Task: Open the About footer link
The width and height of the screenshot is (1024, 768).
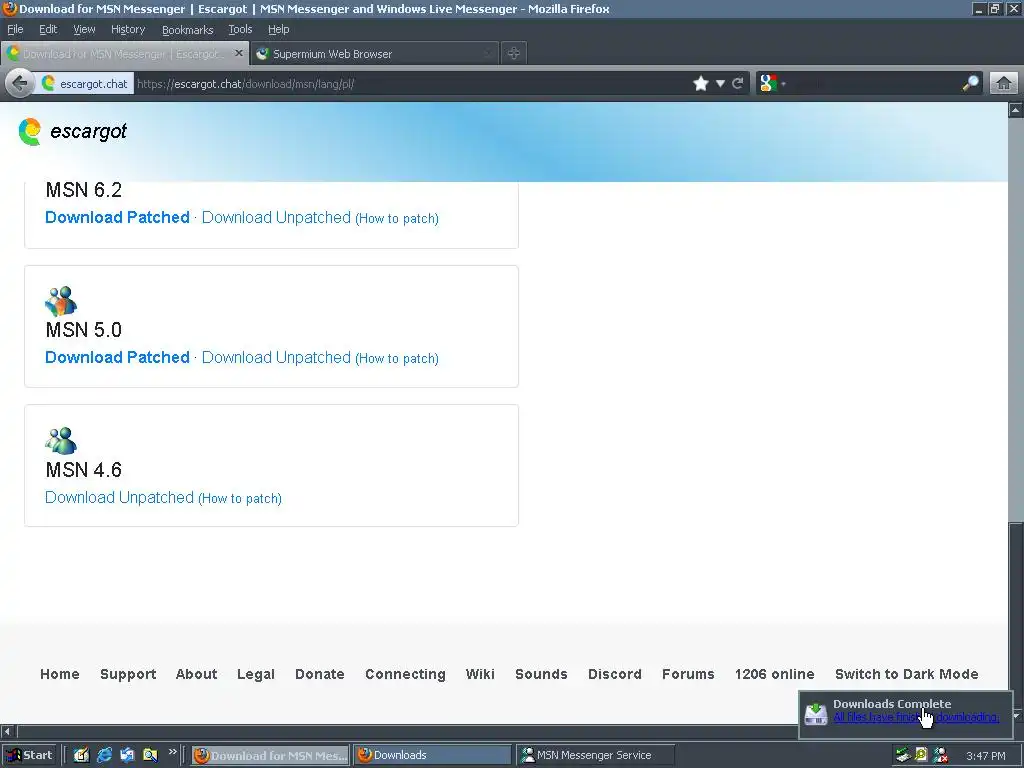Action: click(197, 674)
